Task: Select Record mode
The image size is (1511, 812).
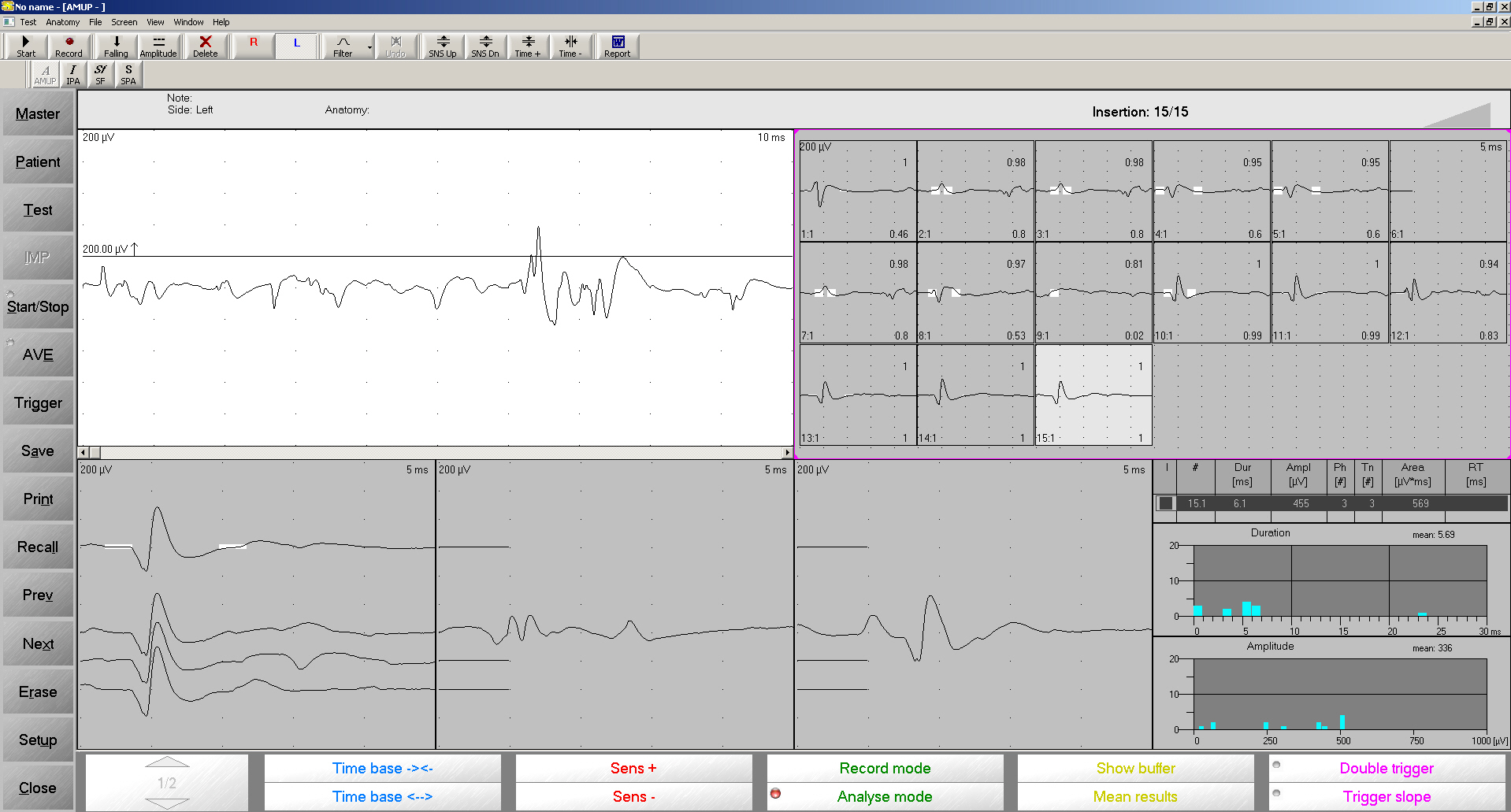Action: (885, 769)
